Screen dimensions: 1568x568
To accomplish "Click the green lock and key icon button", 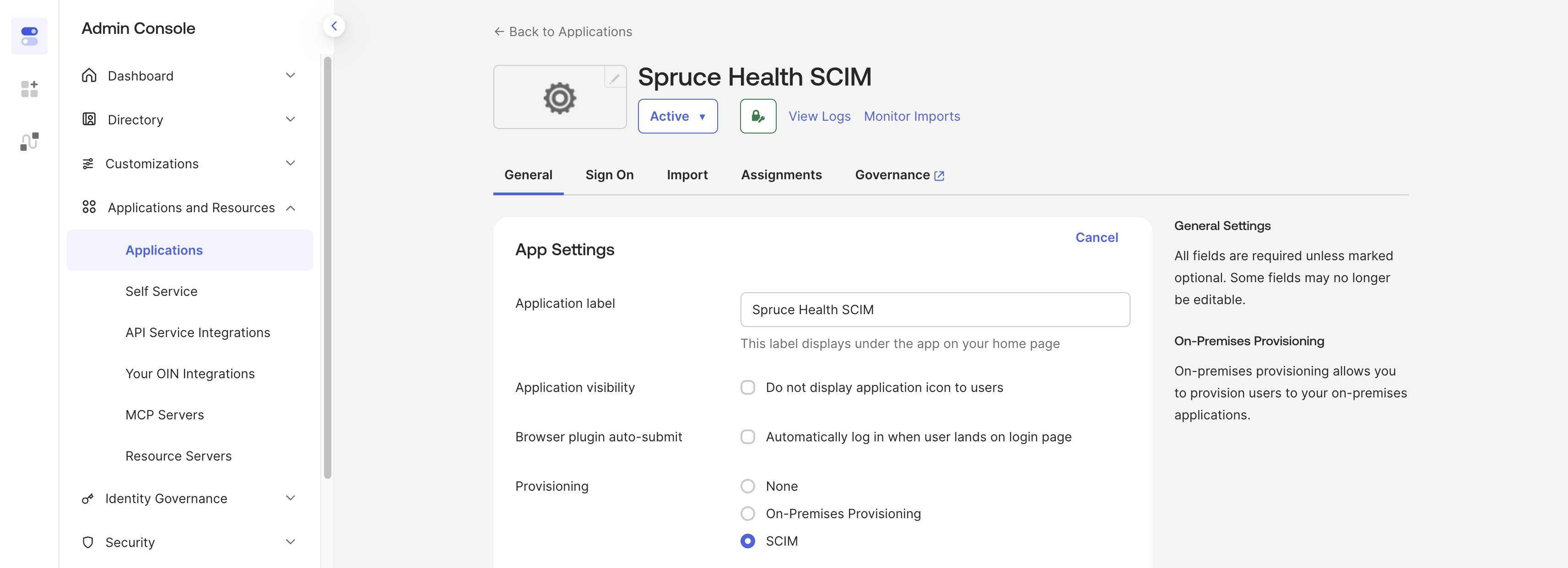I will pos(758,116).
